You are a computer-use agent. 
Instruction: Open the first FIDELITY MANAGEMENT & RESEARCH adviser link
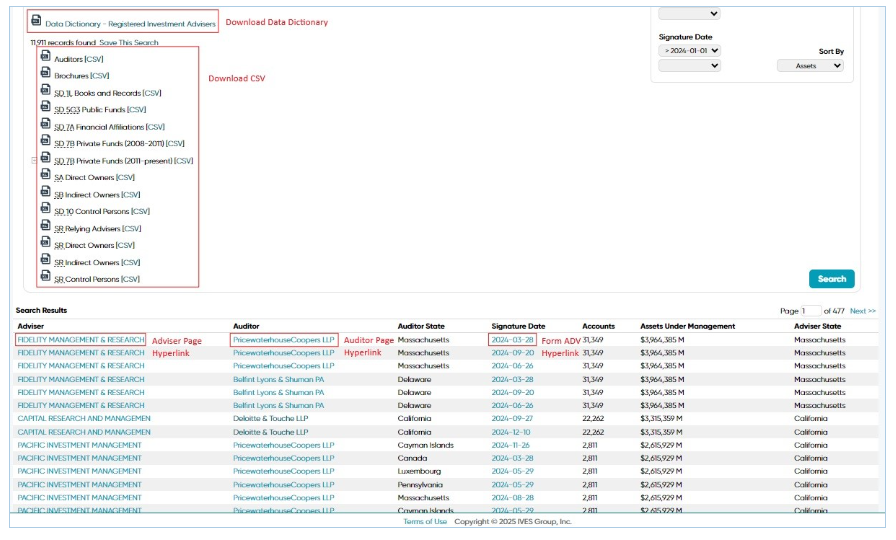pyautogui.click(x=81, y=339)
